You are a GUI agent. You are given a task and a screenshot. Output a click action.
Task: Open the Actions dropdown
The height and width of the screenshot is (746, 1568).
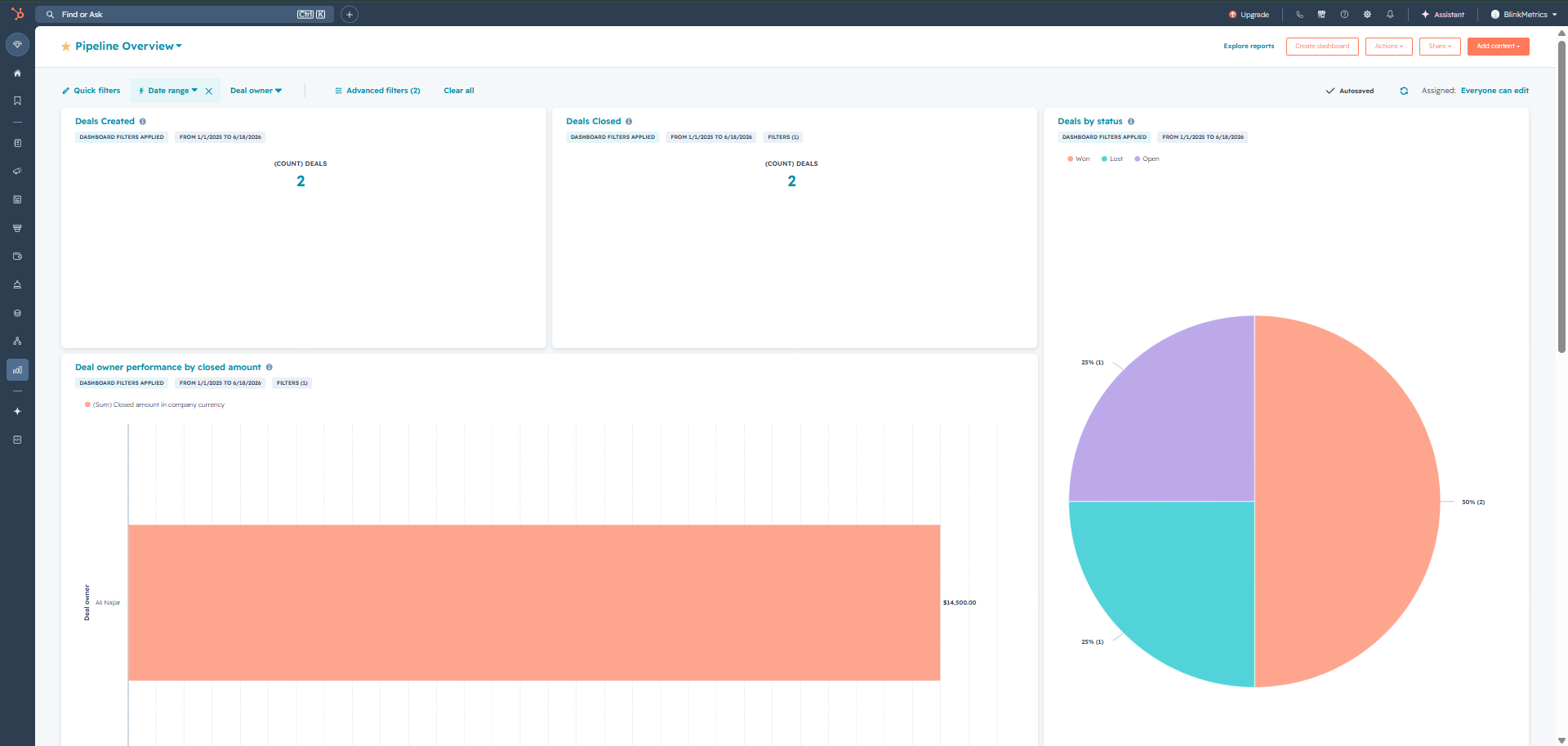1388,47
